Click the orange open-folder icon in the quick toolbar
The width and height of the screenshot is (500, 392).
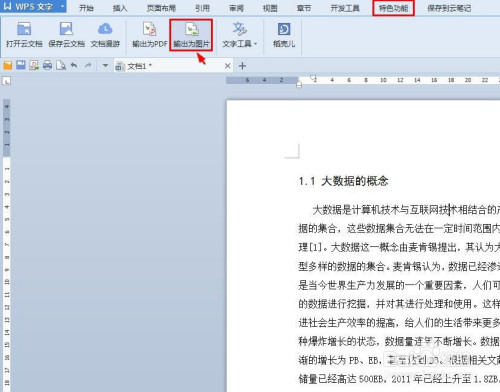coord(8,65)
